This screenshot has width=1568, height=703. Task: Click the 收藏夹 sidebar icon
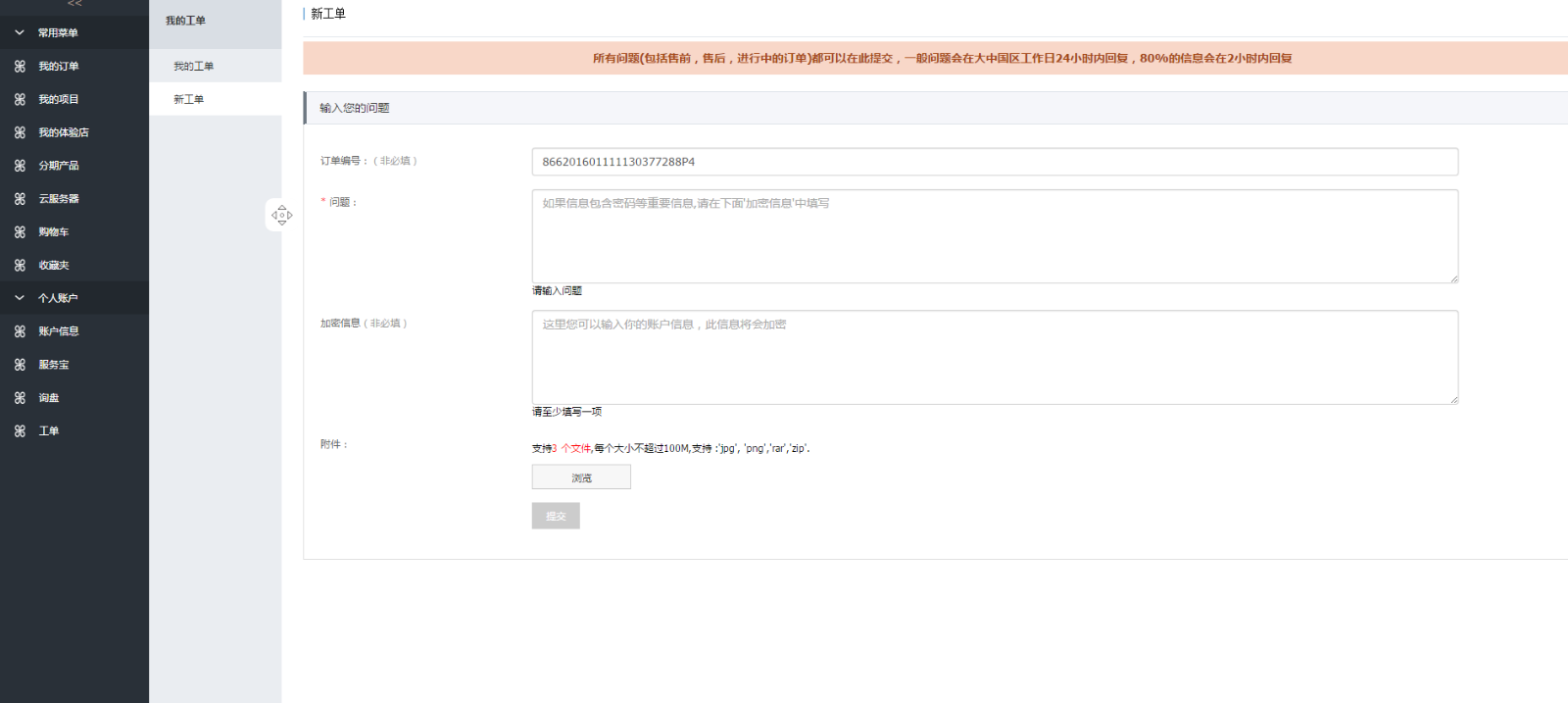coord(20,266)
